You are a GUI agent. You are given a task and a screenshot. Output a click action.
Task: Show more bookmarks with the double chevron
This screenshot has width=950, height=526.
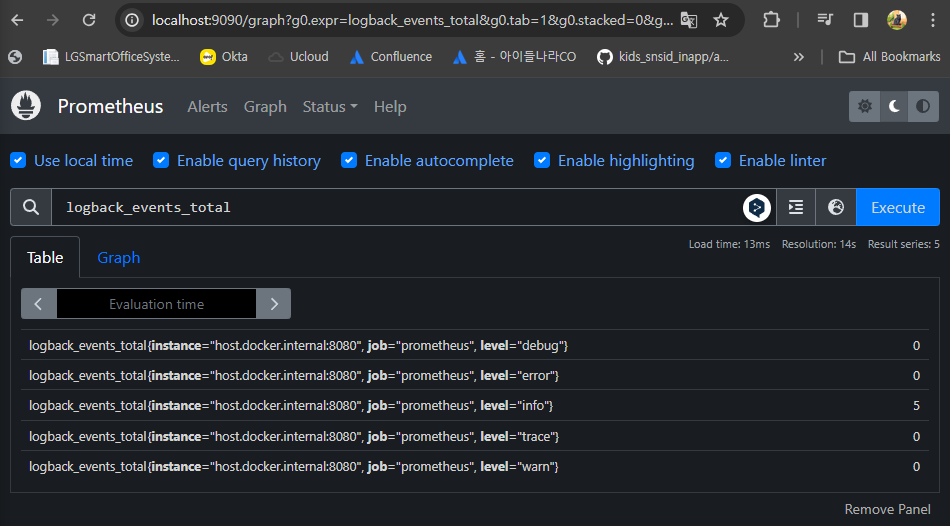click(x=799, y=57)
